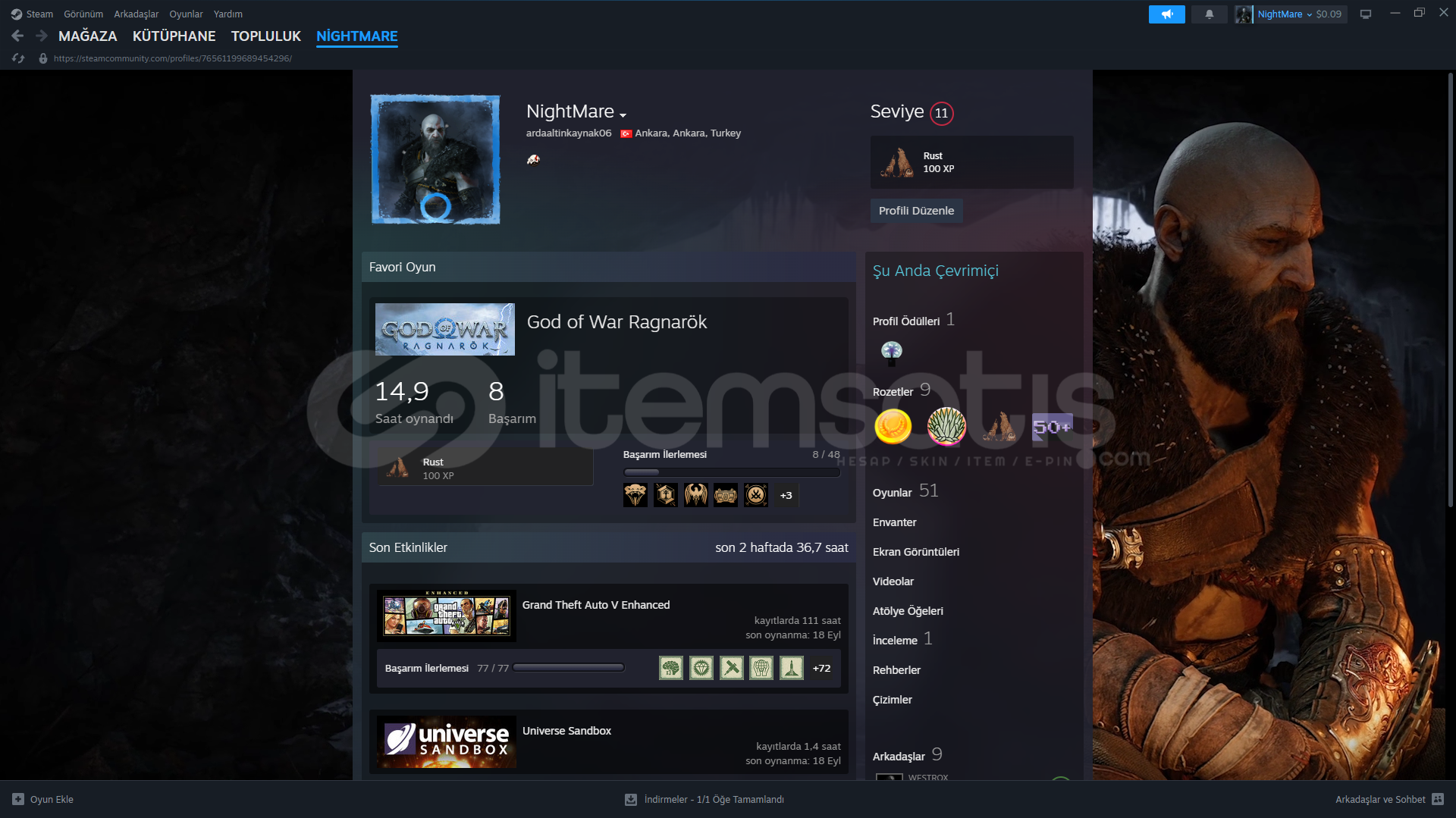Click the Seviye 11 level badge
The image size is (1456, 818).
(941, 113)
